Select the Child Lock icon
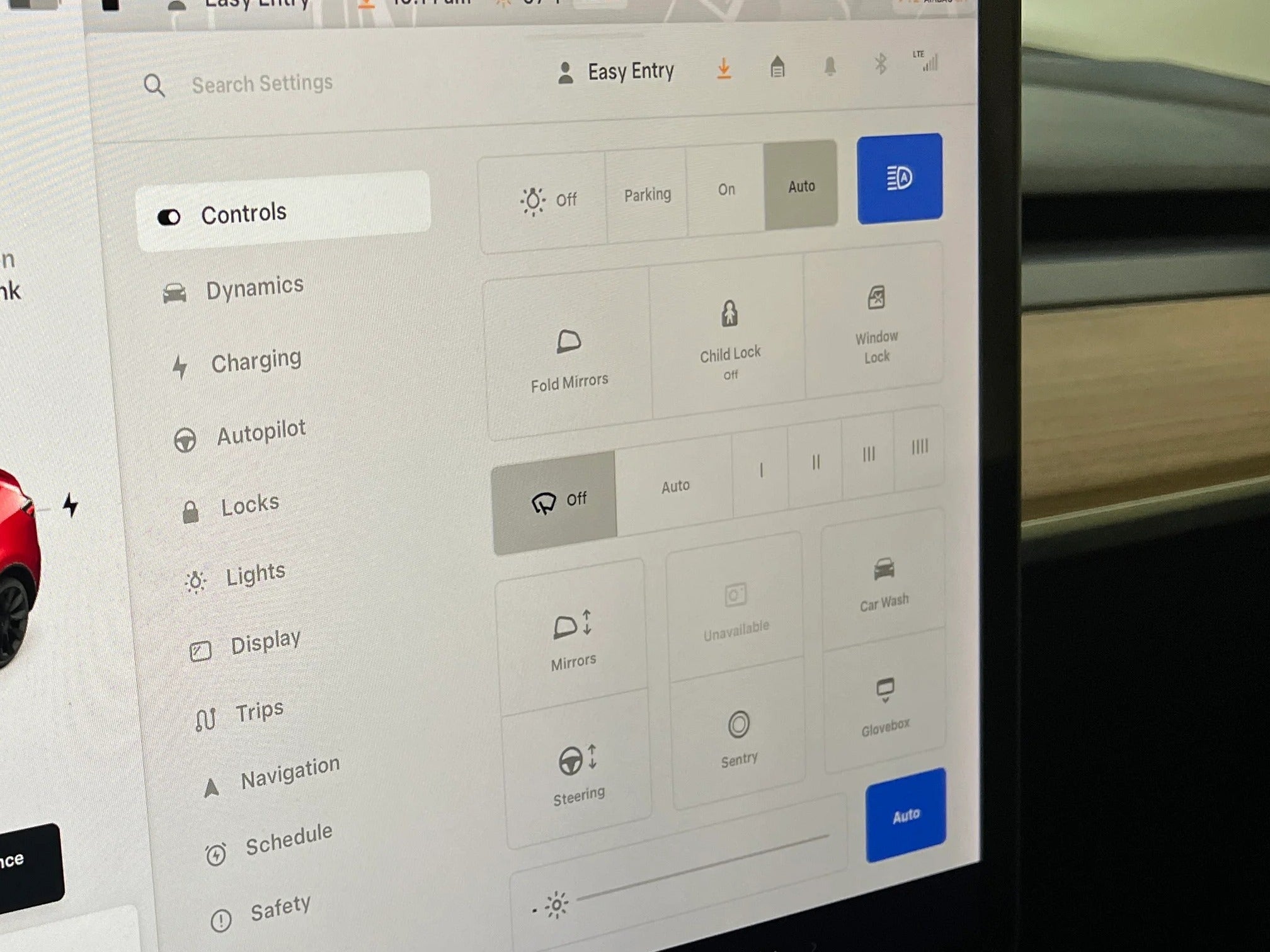 click(731, 316)
